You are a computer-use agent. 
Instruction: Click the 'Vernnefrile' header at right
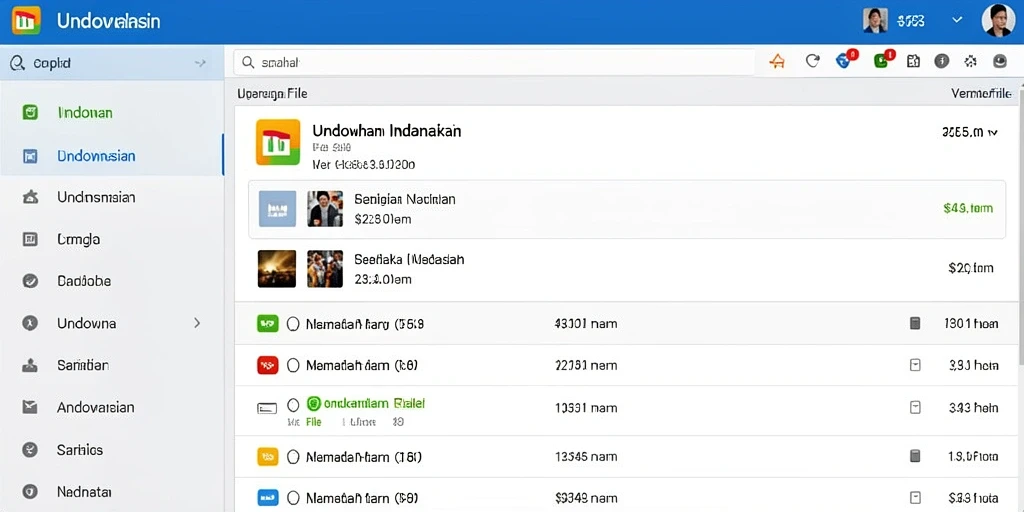981,94
